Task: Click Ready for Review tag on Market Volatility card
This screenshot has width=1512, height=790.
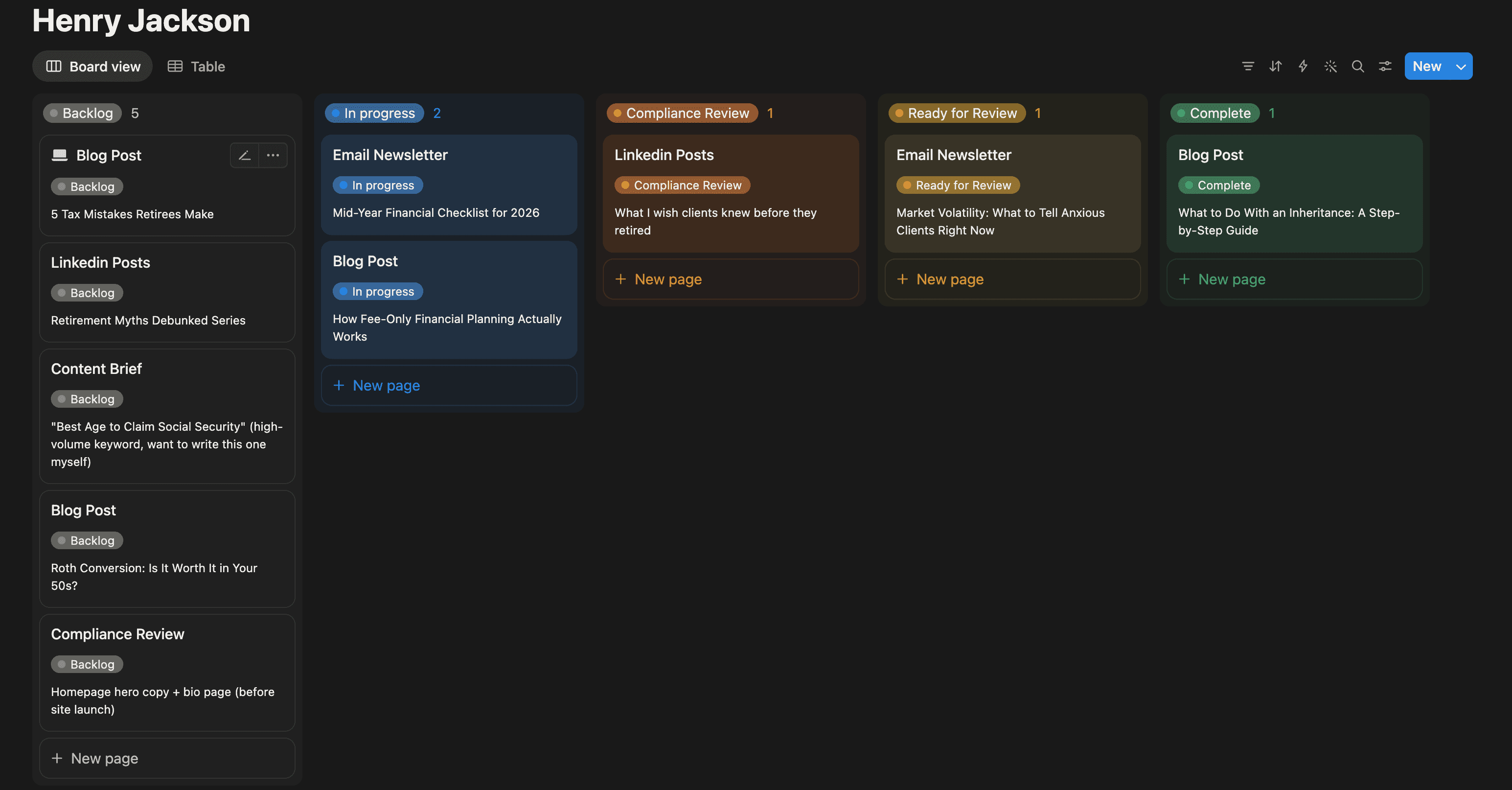Action: 958,186
